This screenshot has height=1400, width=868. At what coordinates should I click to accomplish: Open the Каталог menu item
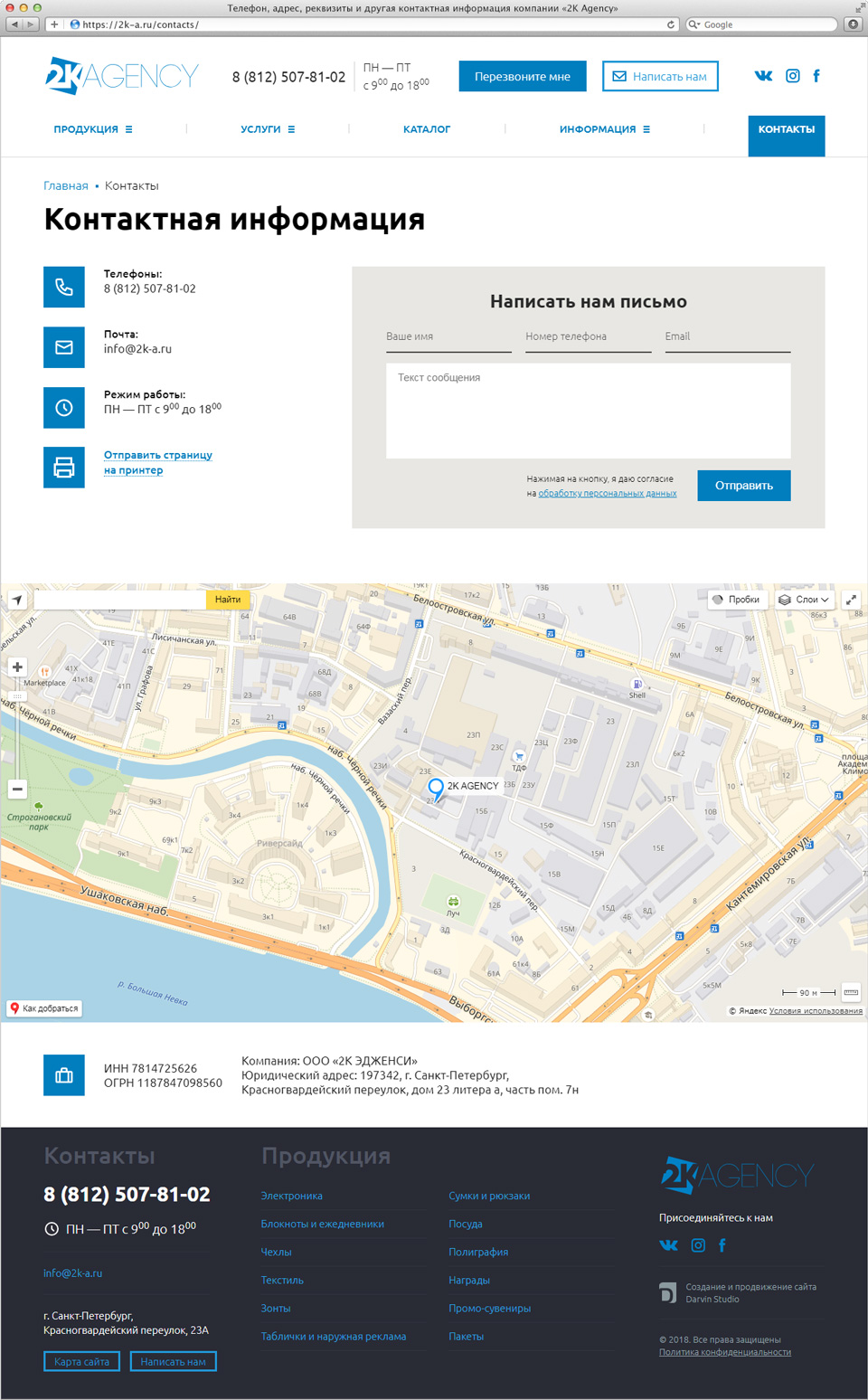pyautogui.click(x=427, y=129)
